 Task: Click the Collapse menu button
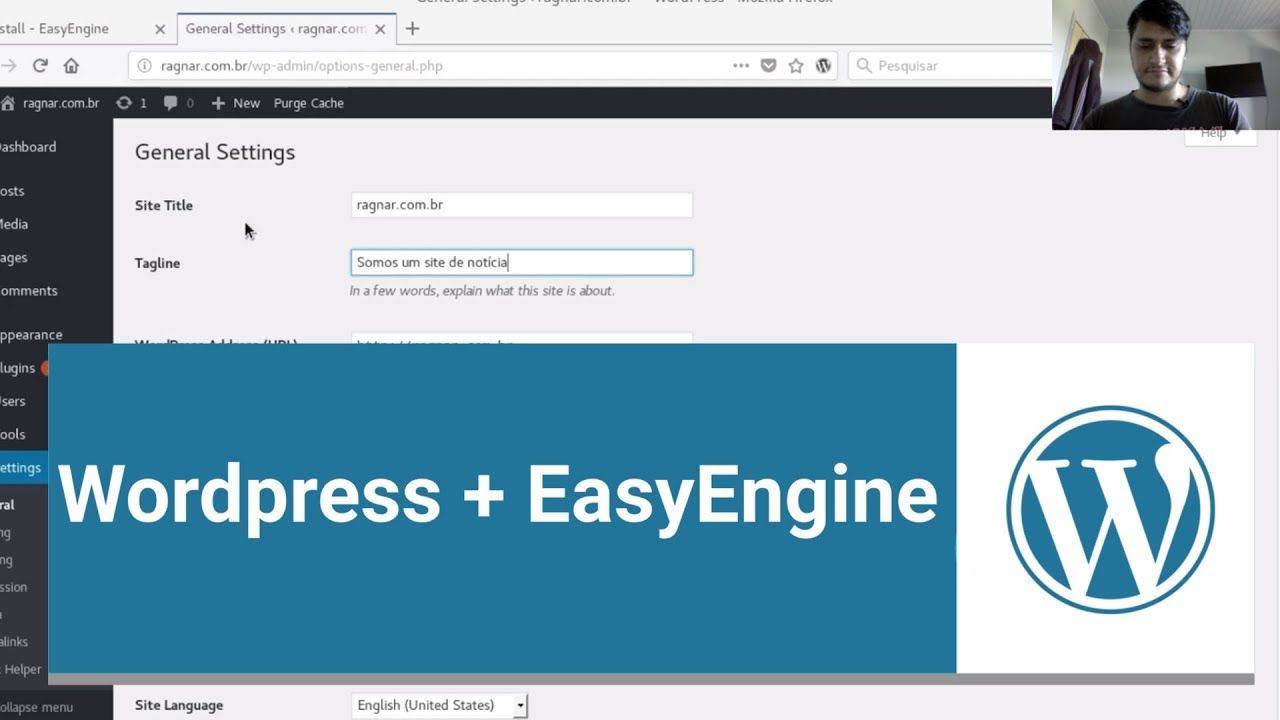click(x=37, y=707)
